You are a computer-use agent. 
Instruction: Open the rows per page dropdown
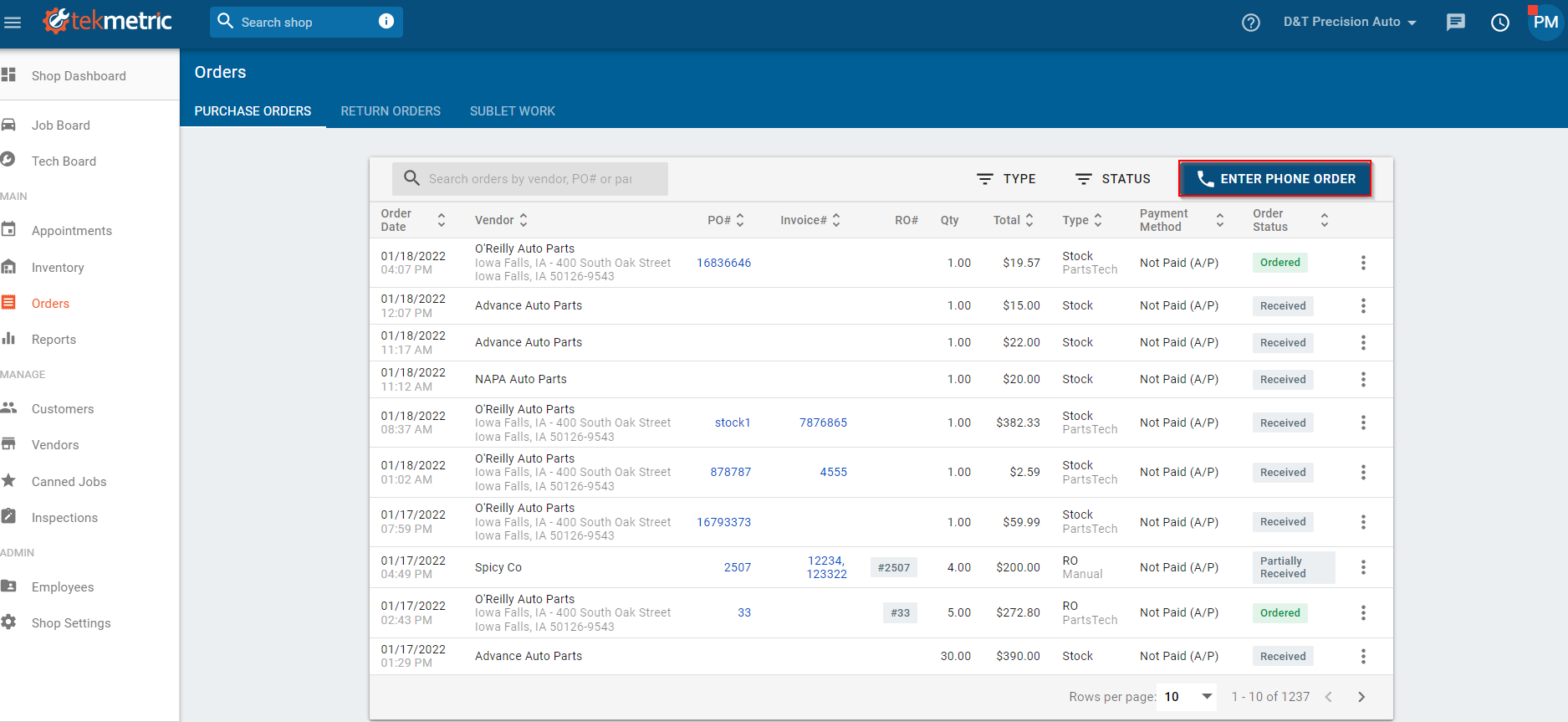1187,697
